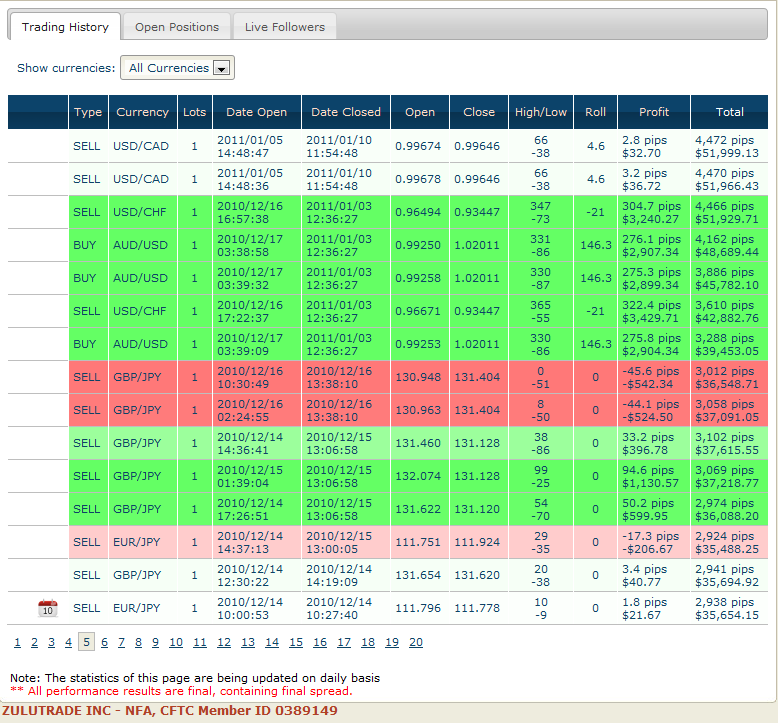Open the All Currencies dropdown arrow
Viewport: 778px width, 723px height.
[x=221, y=68]
